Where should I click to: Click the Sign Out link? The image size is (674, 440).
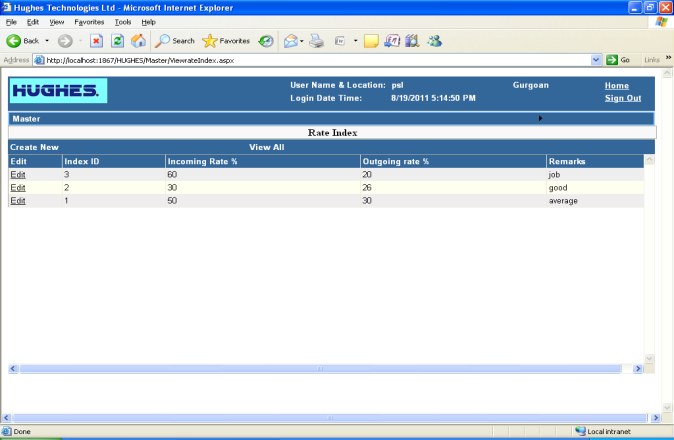[x=622, y=98]
